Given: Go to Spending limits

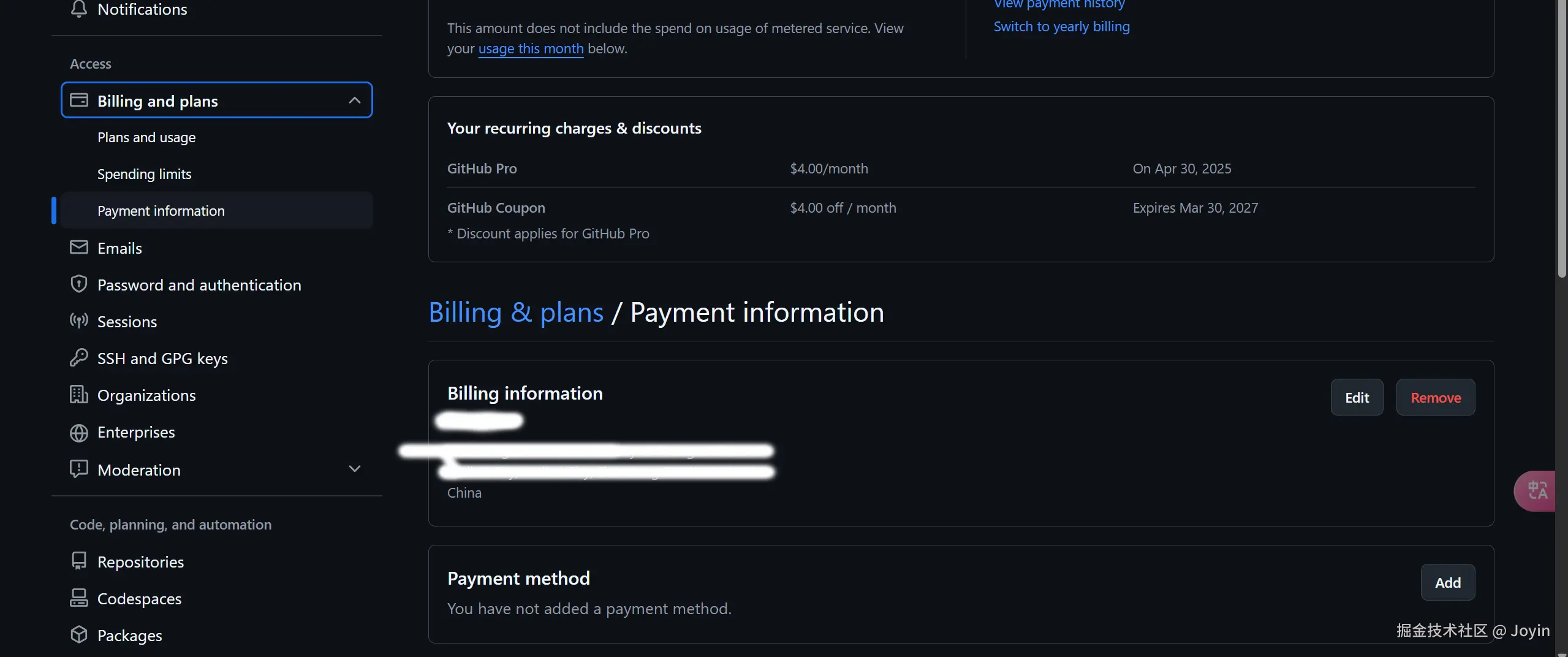Looking at the screenshot, I should (x=144, y=174).
